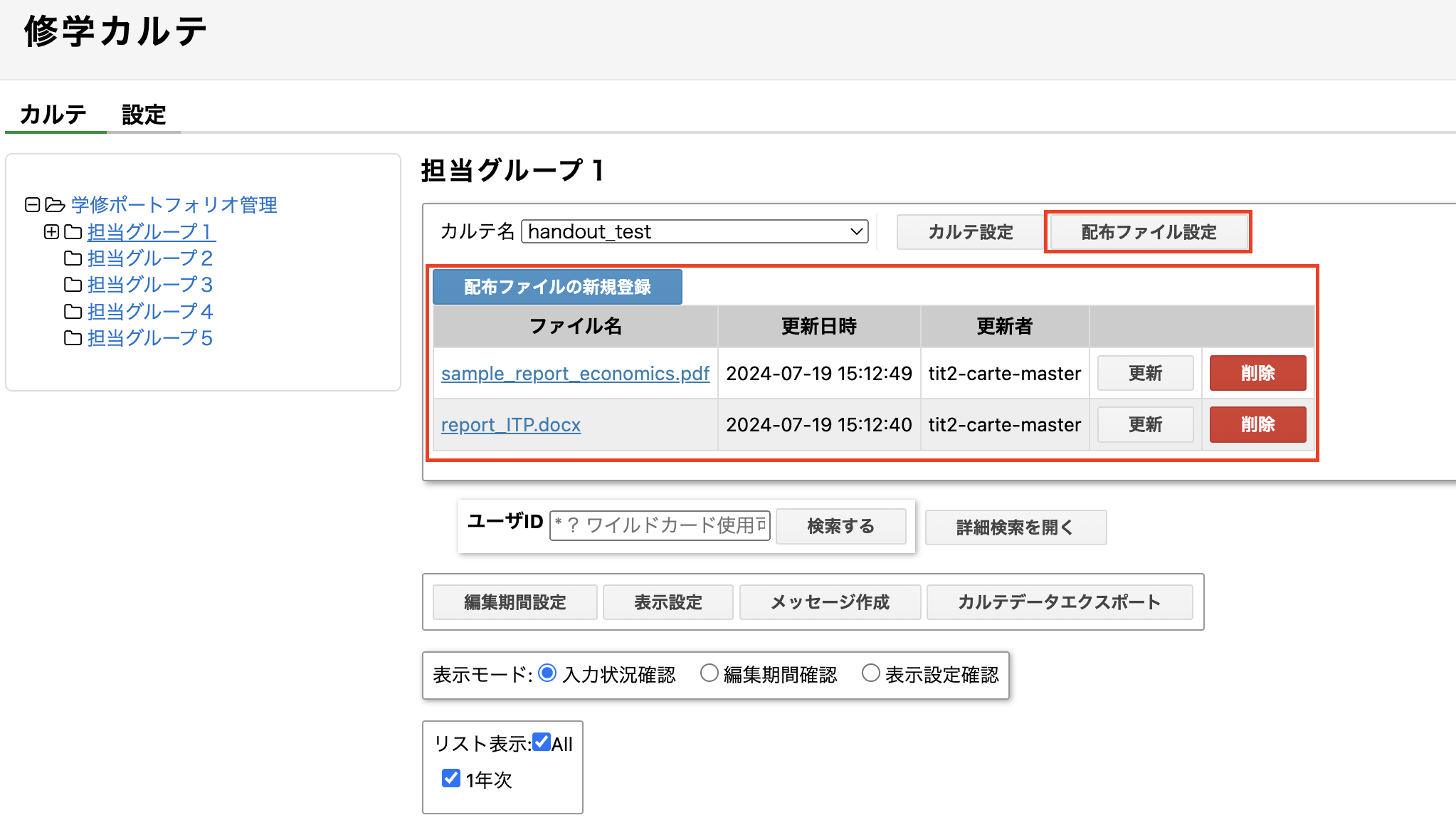This screenshot has height=830, width=1456.
Task: Click 削除 for report_ITP.docx
Action: pos(1257,424)
